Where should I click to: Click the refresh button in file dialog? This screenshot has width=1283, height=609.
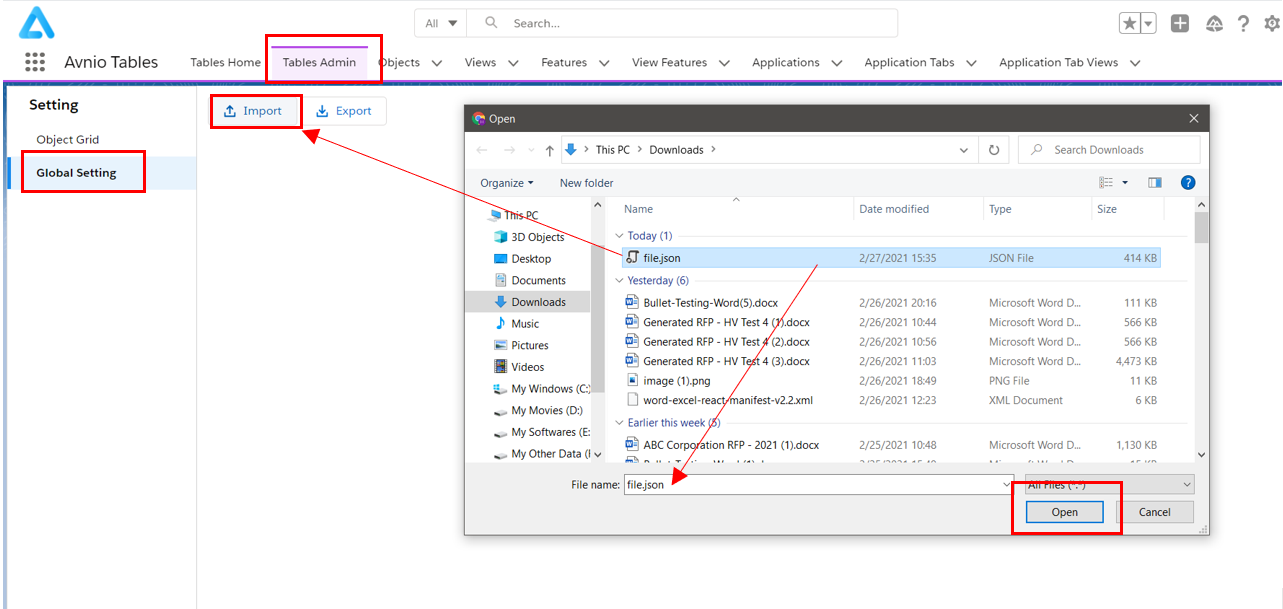pos(993,150)
